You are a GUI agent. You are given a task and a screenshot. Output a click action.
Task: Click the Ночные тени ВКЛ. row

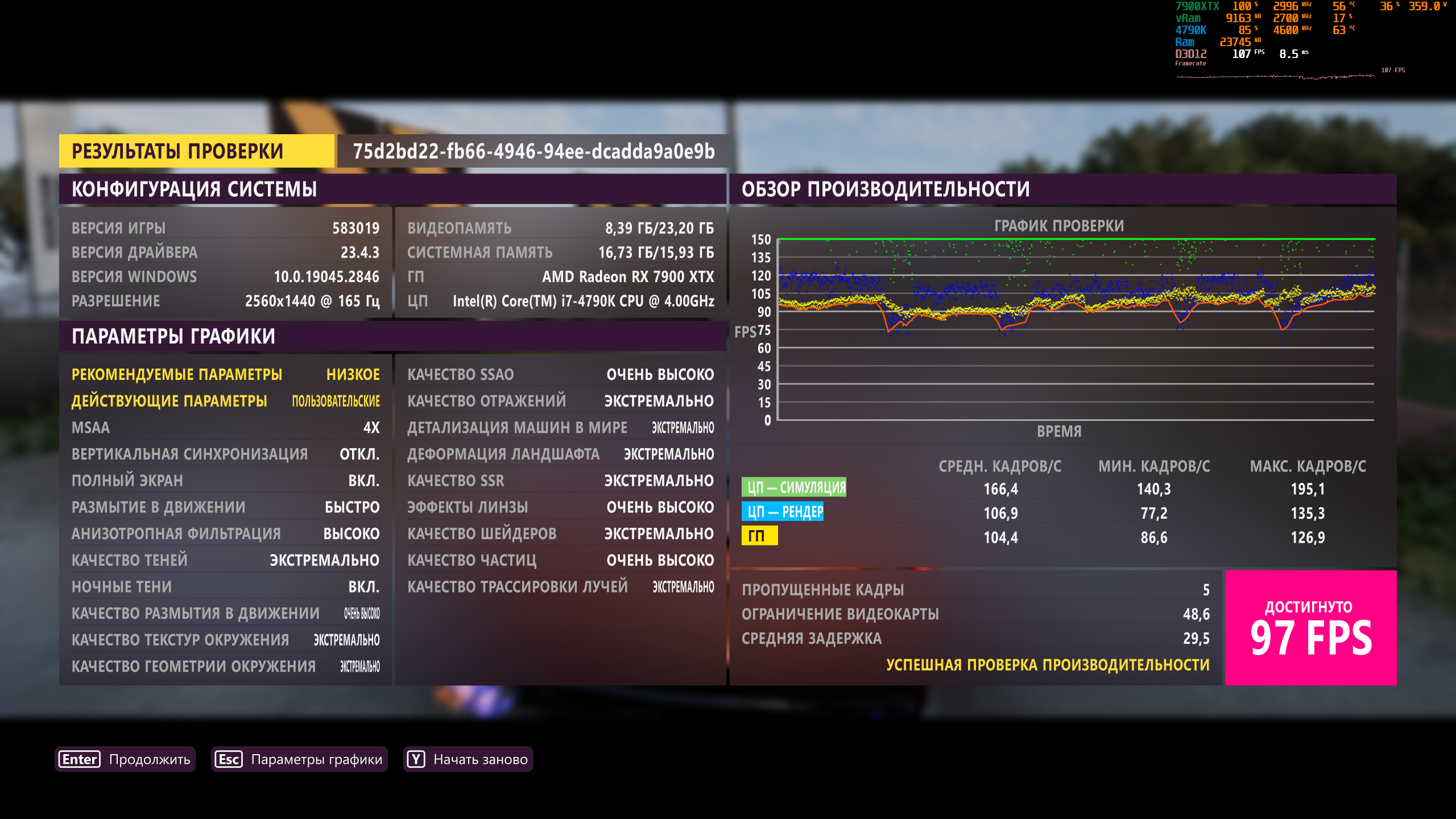tap(225, 587)
